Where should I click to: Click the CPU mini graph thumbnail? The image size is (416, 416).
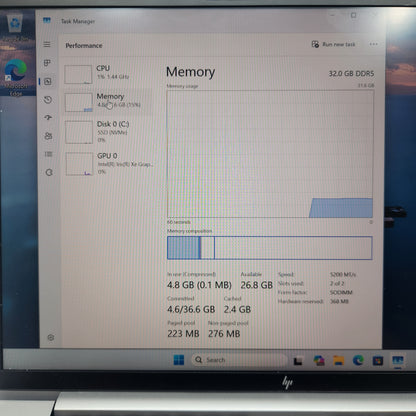[x=78, y=74]
